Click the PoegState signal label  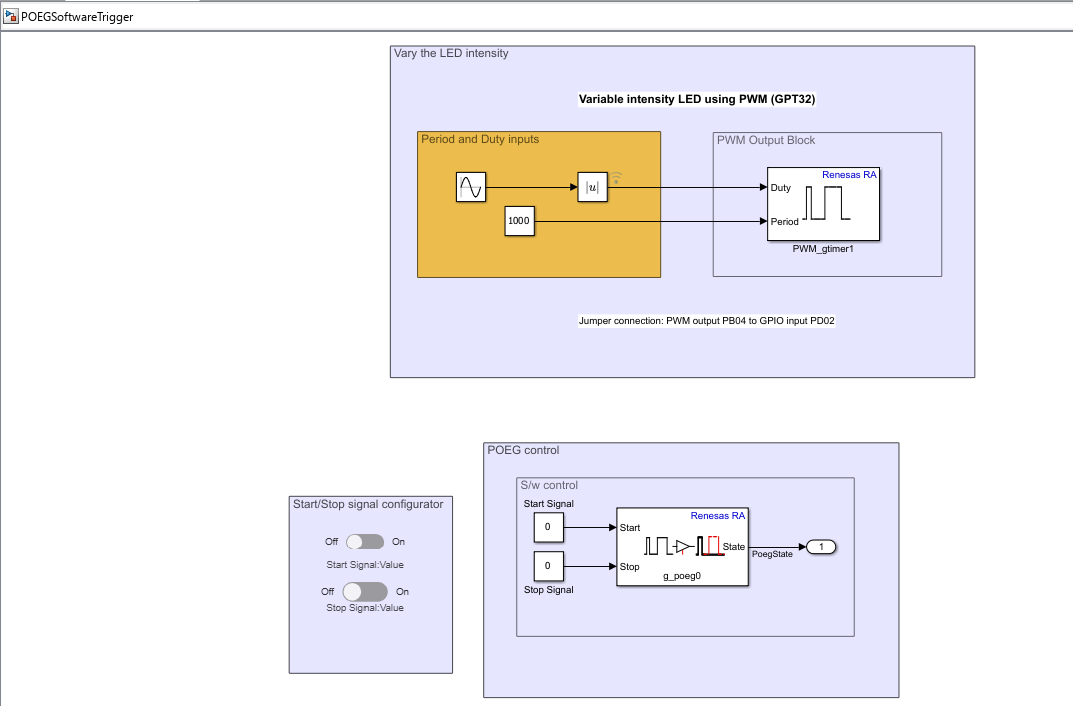[x=772, y=554]
